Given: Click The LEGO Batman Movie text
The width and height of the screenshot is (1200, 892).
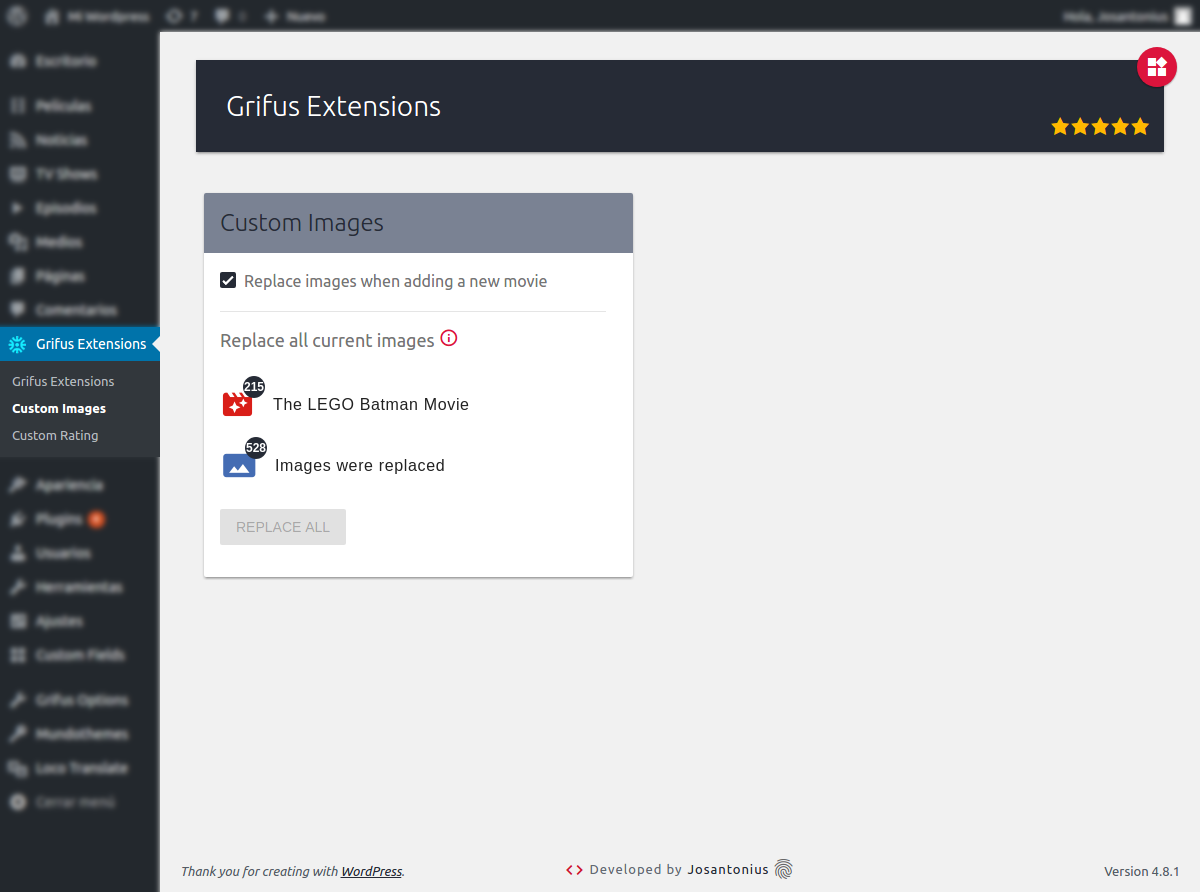Looking at the screenshot, I should (371, 404).
